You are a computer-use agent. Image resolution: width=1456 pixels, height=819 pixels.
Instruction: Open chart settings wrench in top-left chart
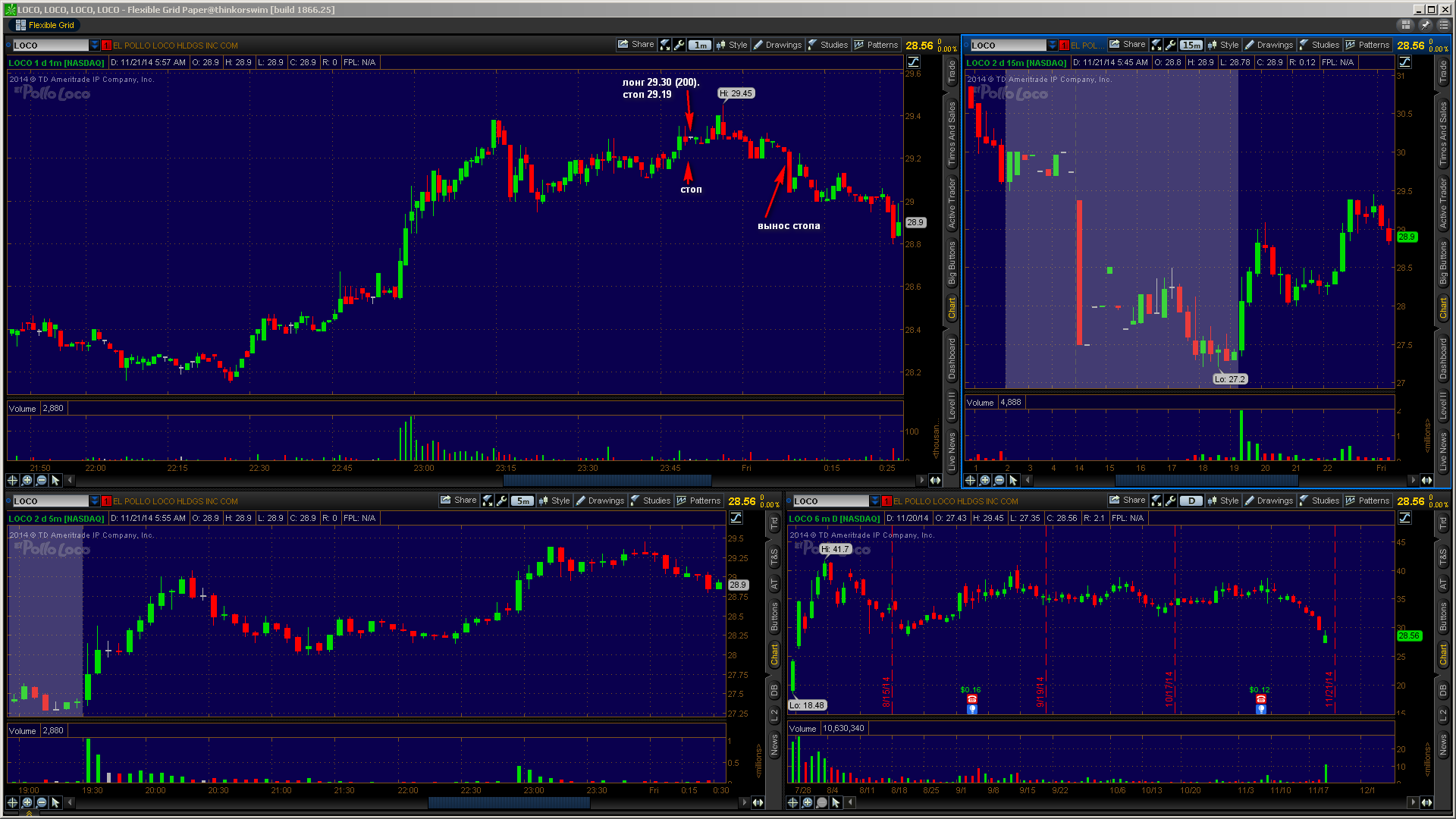tap(679, 45)
